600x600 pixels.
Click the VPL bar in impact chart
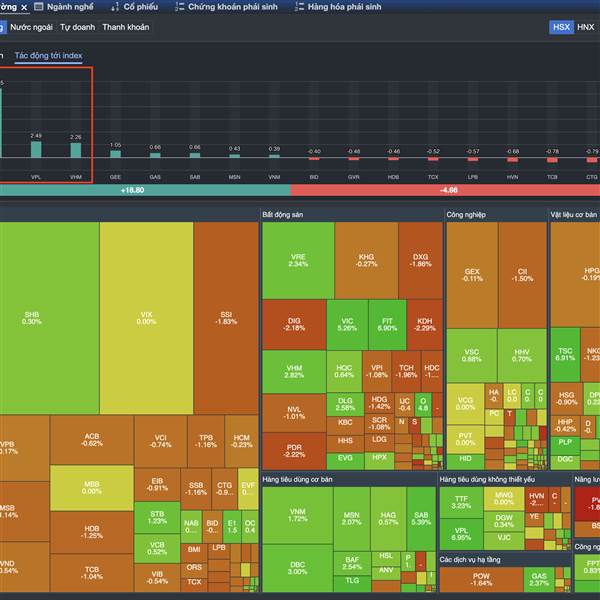[x=36, y=149]
